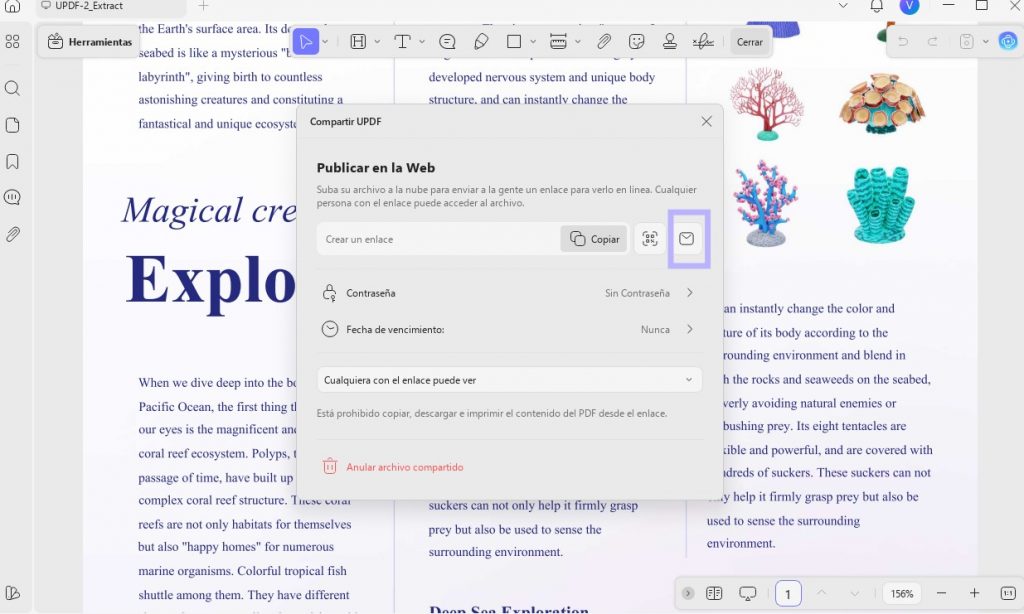
Task: Add a new tab with plus icon
Action: 203,6
